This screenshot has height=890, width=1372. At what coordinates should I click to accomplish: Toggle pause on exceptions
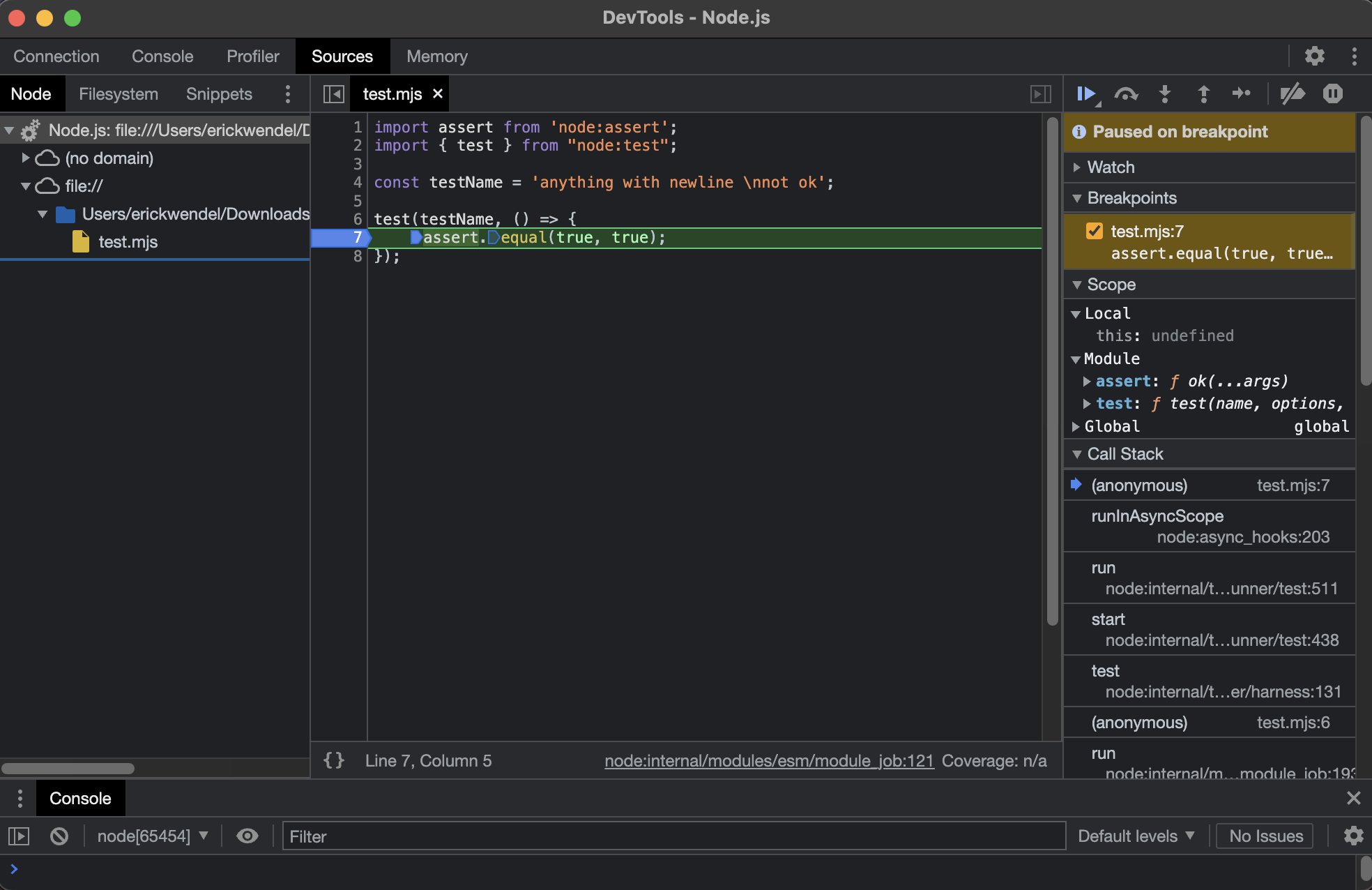pyautogui.click(x=1332, y=93)
